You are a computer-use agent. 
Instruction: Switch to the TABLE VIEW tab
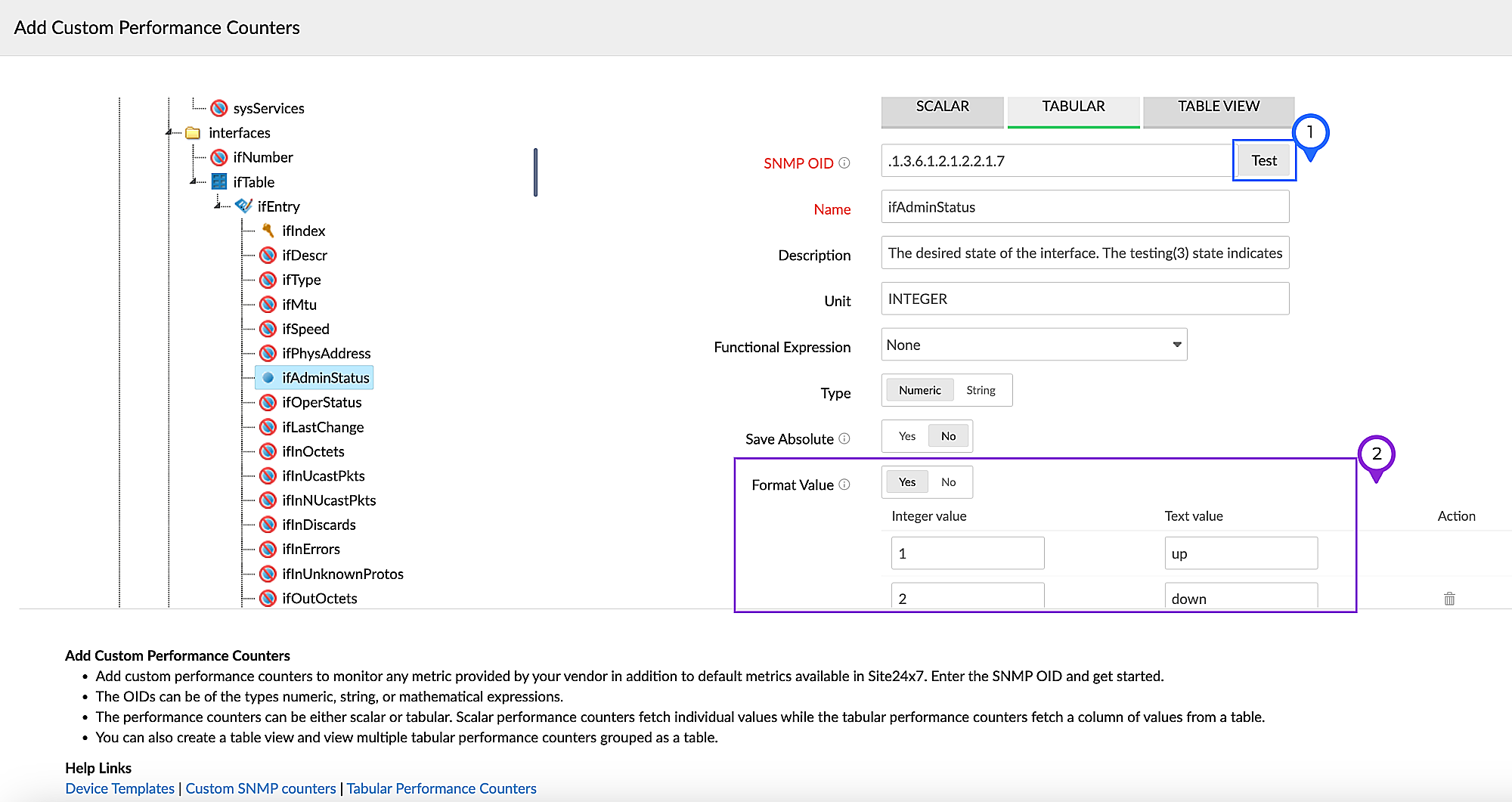[1218, 107]
